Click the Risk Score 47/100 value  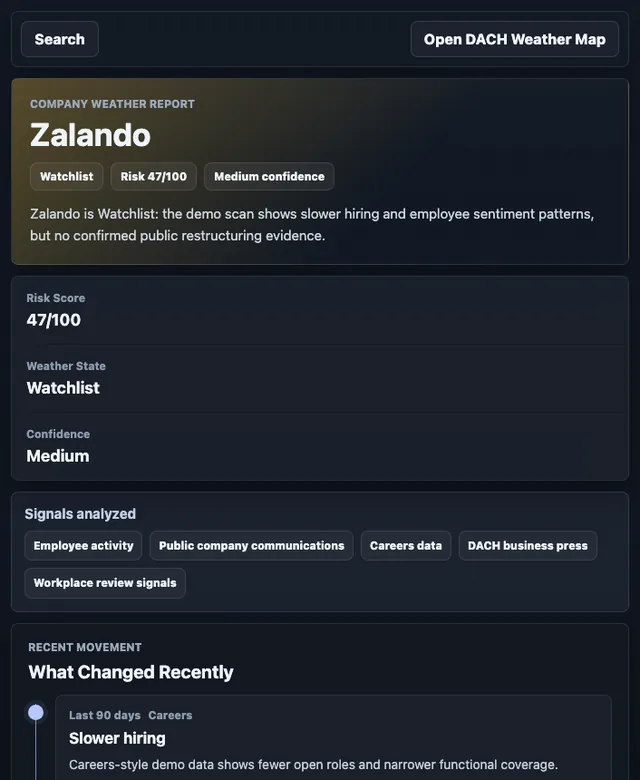(54, 320)
